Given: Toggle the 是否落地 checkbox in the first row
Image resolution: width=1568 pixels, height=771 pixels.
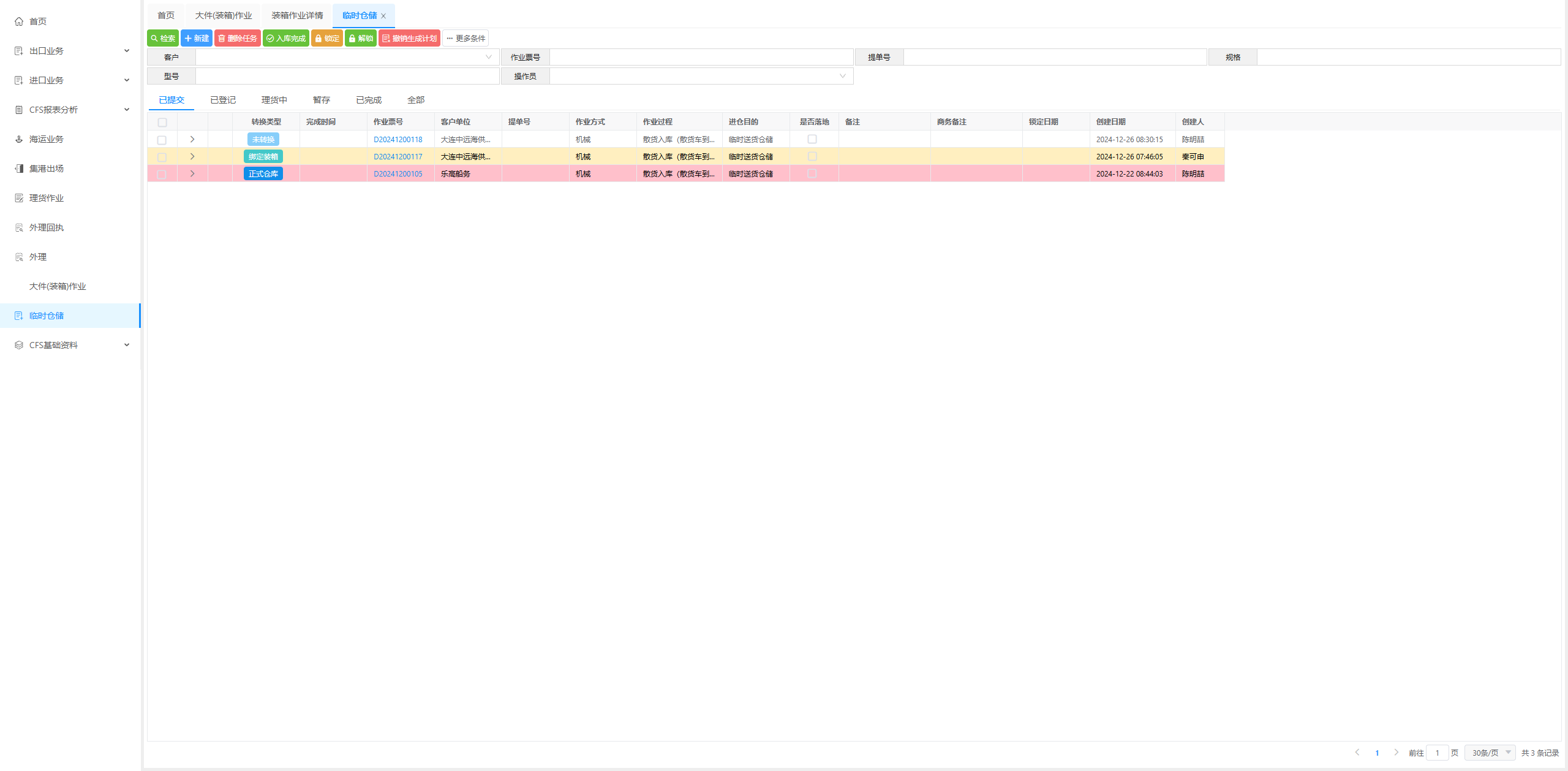Looking at the screenshot, I should pyautogui.click(x=812, y=139).
